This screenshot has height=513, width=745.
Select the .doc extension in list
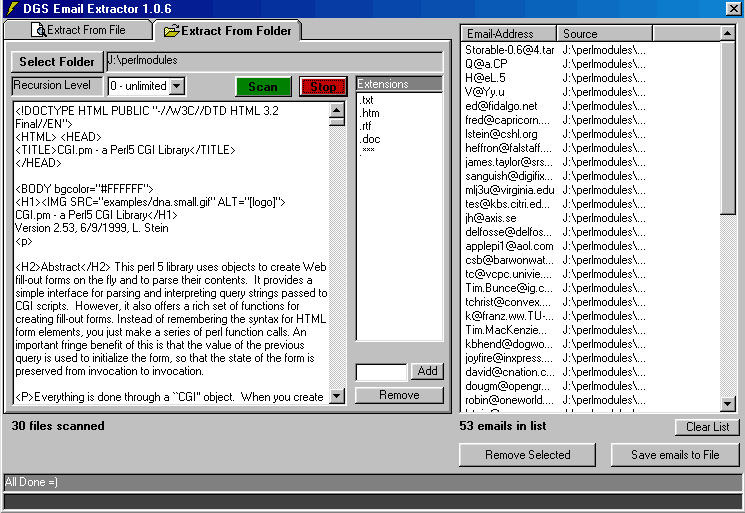[x=369, y=139]
